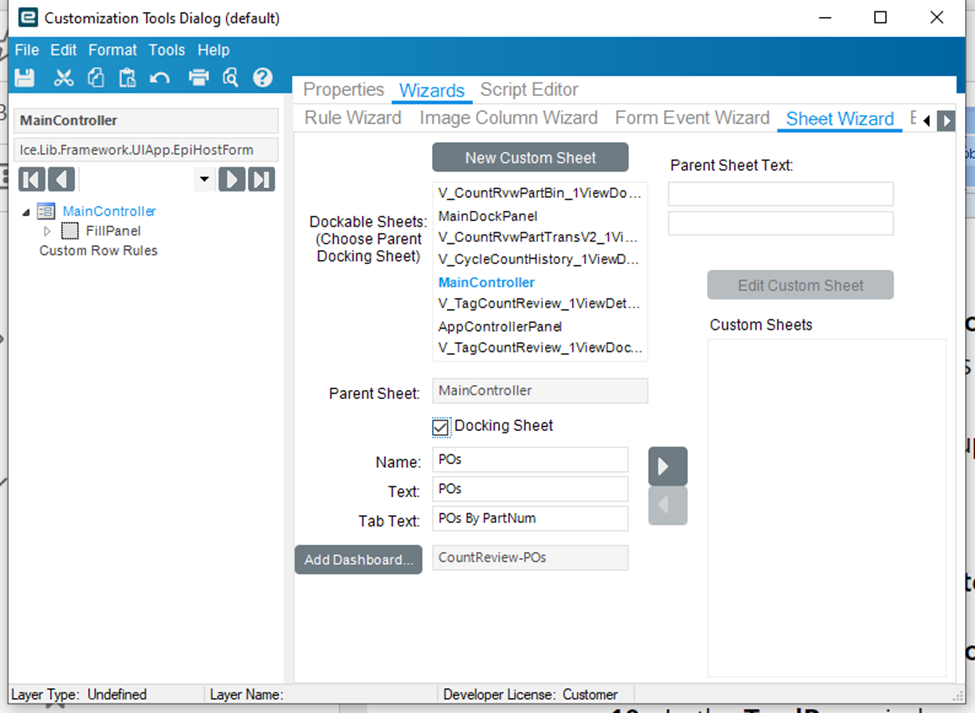Click the MainController name field on the left
975x713 pixels.
[x=146, y=121]
